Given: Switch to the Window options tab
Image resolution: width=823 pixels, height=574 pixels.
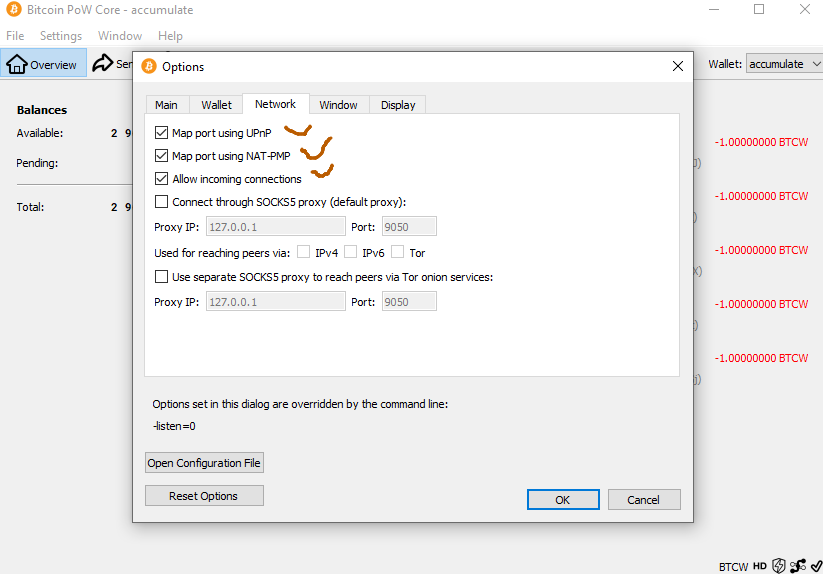Looking at the screenshot, I should coord(339,105).
